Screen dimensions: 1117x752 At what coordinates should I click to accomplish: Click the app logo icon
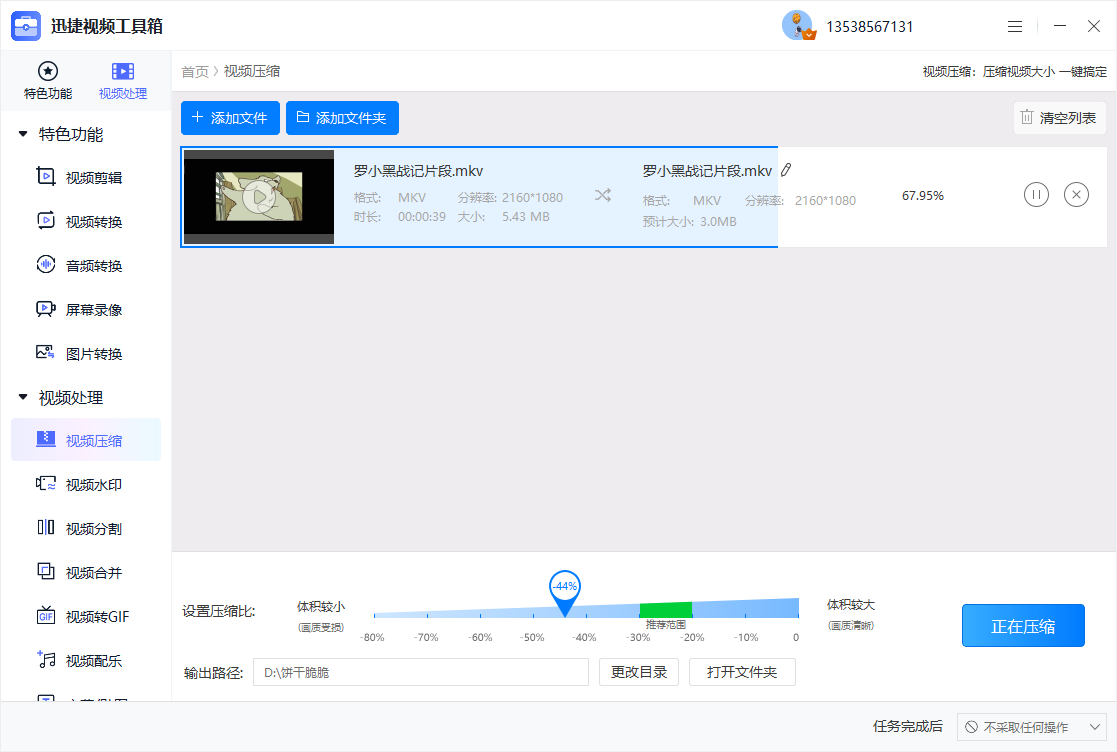[x=26, y=26]
